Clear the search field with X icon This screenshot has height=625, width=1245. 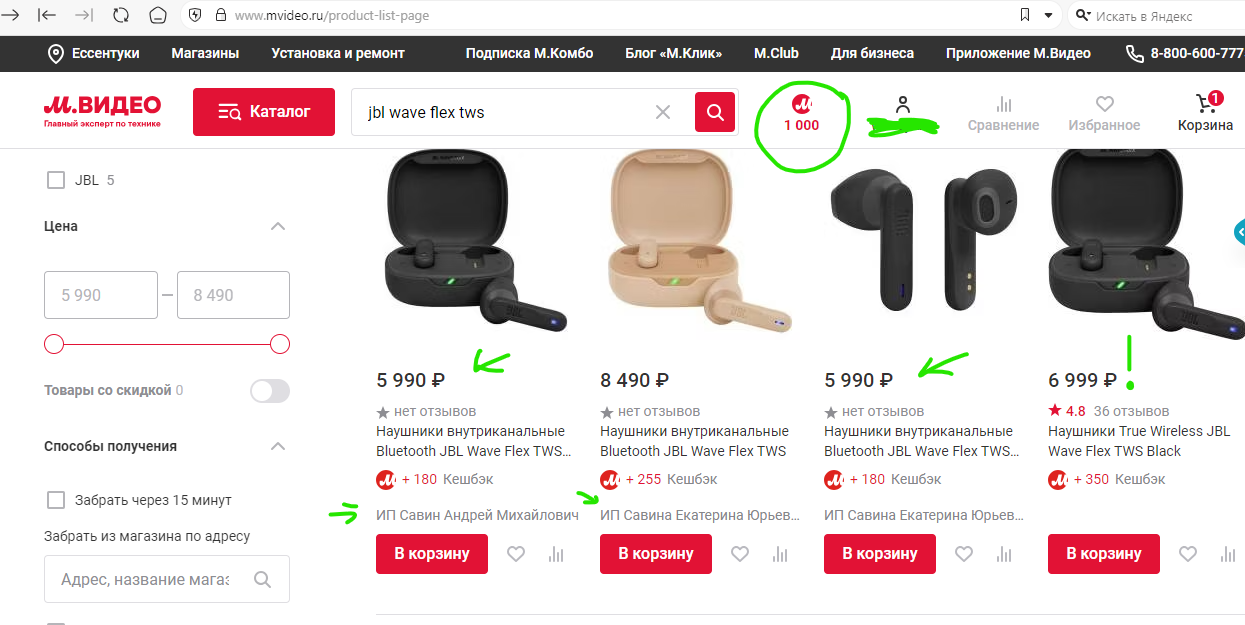(663, 112)
